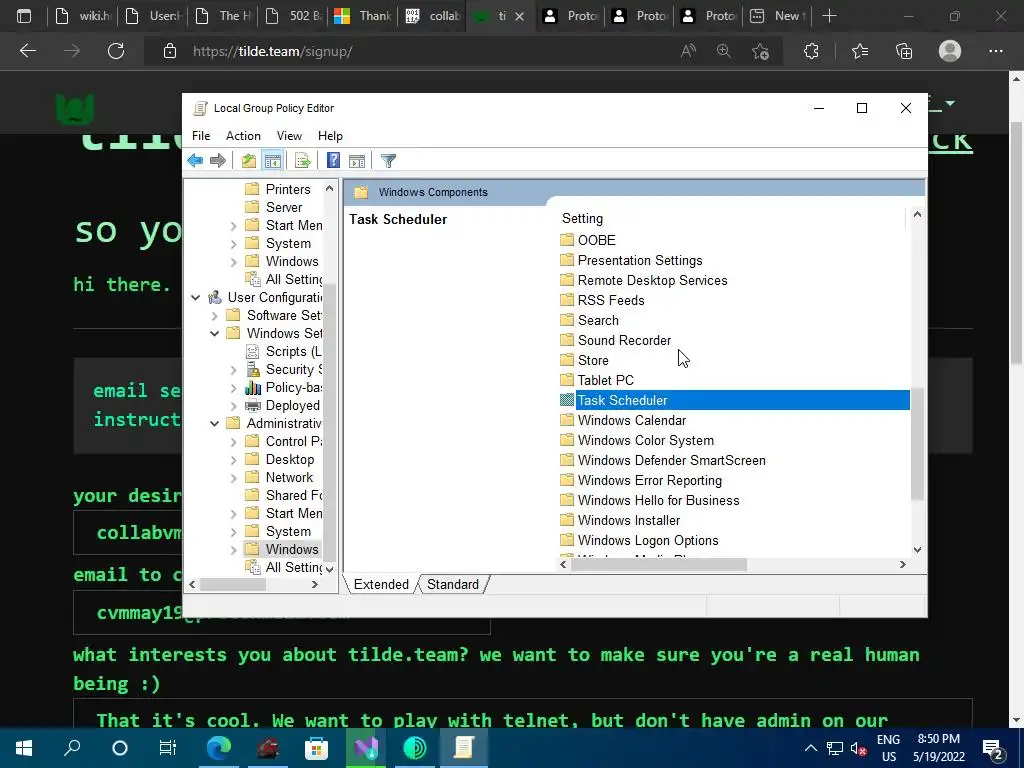Open the Help toolbar icon with question mark
The height and width of the screenshot is (768, 1024).
coord(333,161)
